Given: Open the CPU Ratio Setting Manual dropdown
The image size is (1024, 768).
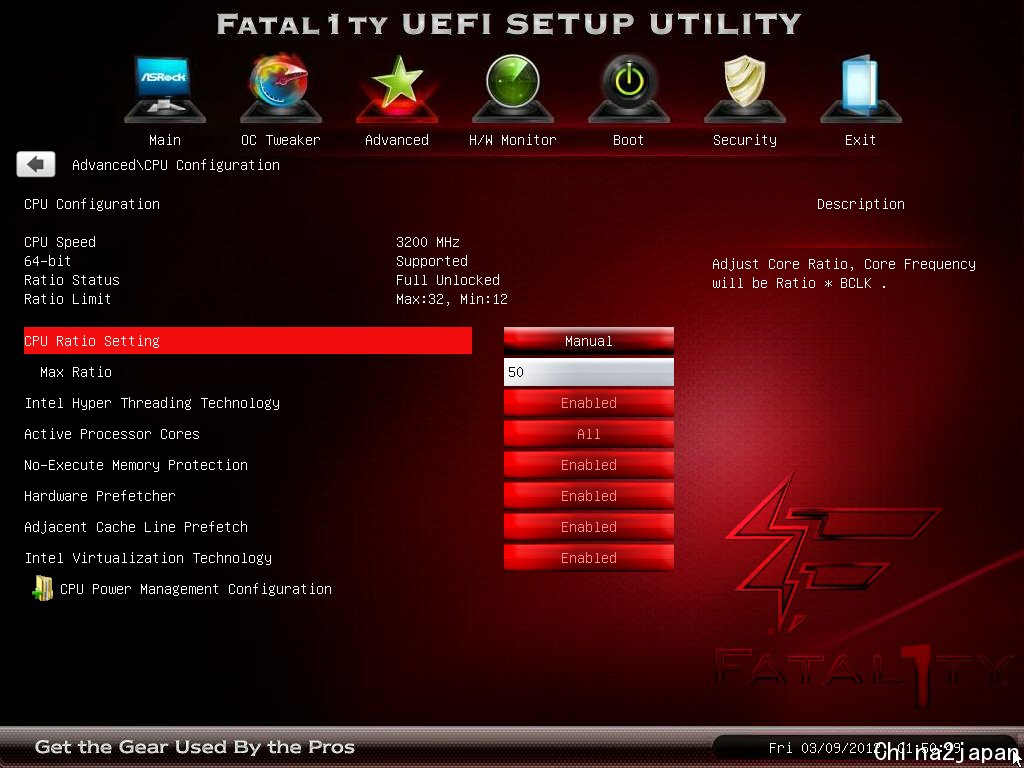Looking at the screenshot, I should click(588, 341).
